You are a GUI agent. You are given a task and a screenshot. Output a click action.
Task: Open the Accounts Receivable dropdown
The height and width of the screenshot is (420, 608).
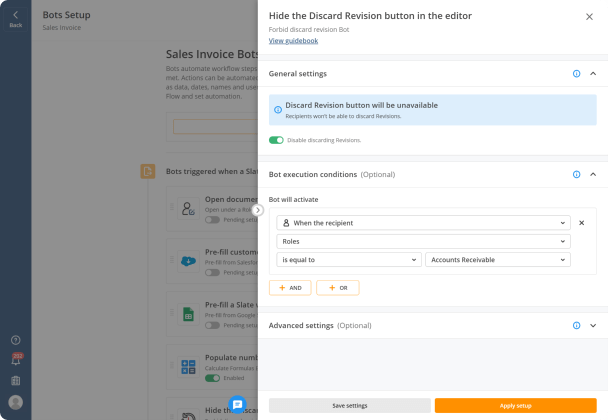pos(498,260)
